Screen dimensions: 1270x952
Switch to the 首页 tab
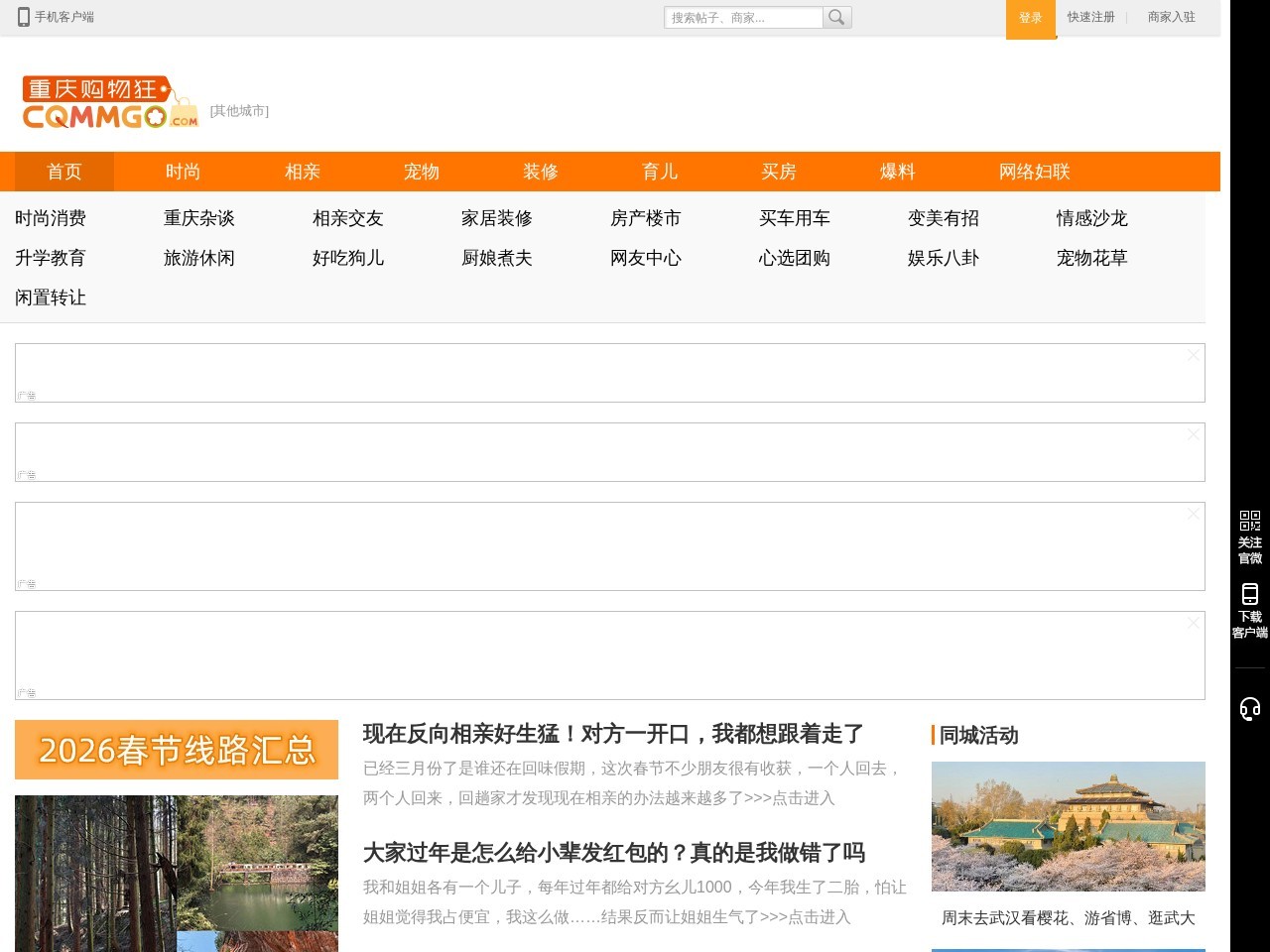point(63,172)
